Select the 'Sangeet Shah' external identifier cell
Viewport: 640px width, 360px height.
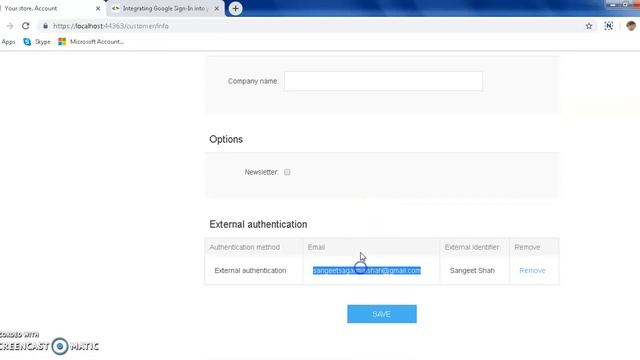click(x=472, y=270)
